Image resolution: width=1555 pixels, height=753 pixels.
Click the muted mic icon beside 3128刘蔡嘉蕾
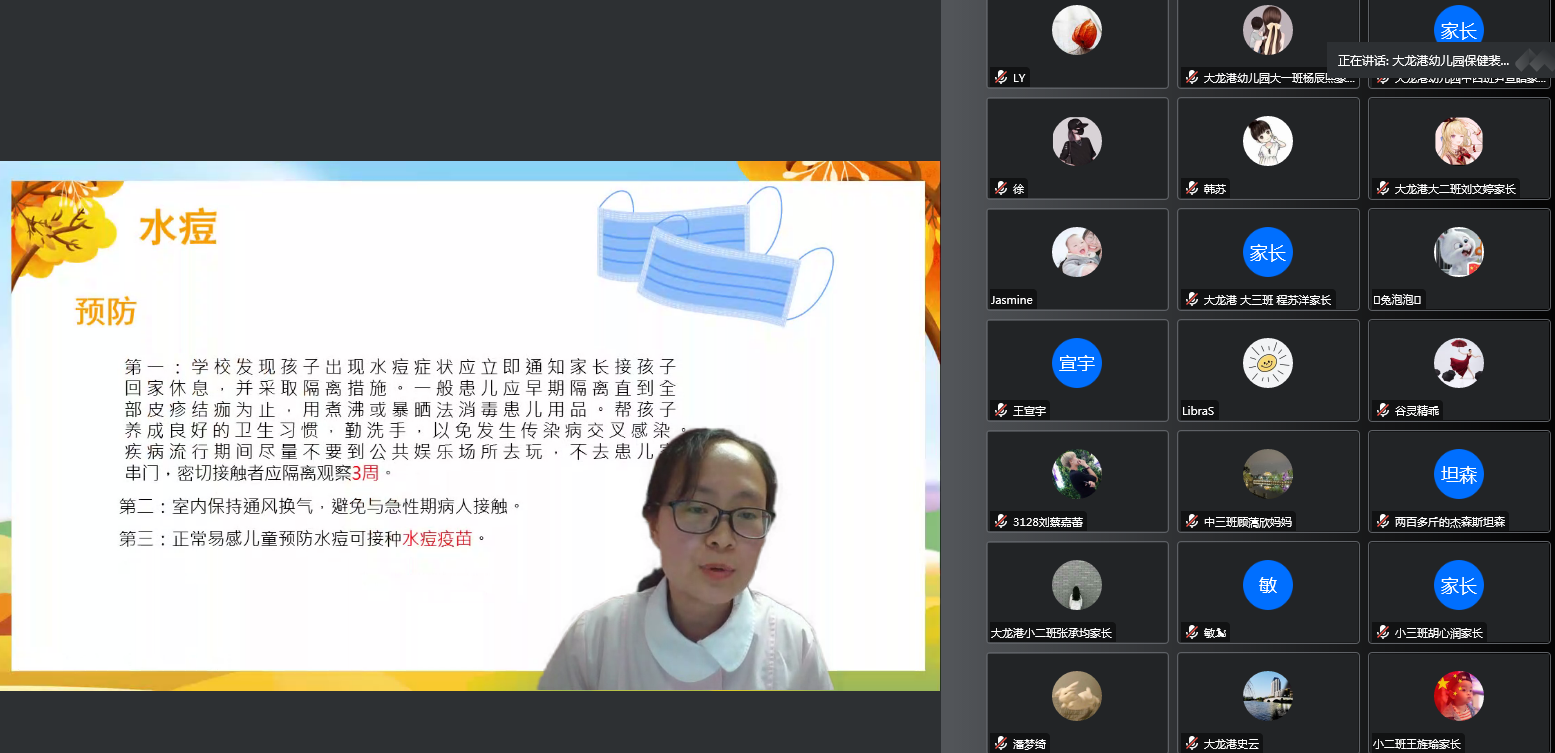click(x=1001, y=521)
